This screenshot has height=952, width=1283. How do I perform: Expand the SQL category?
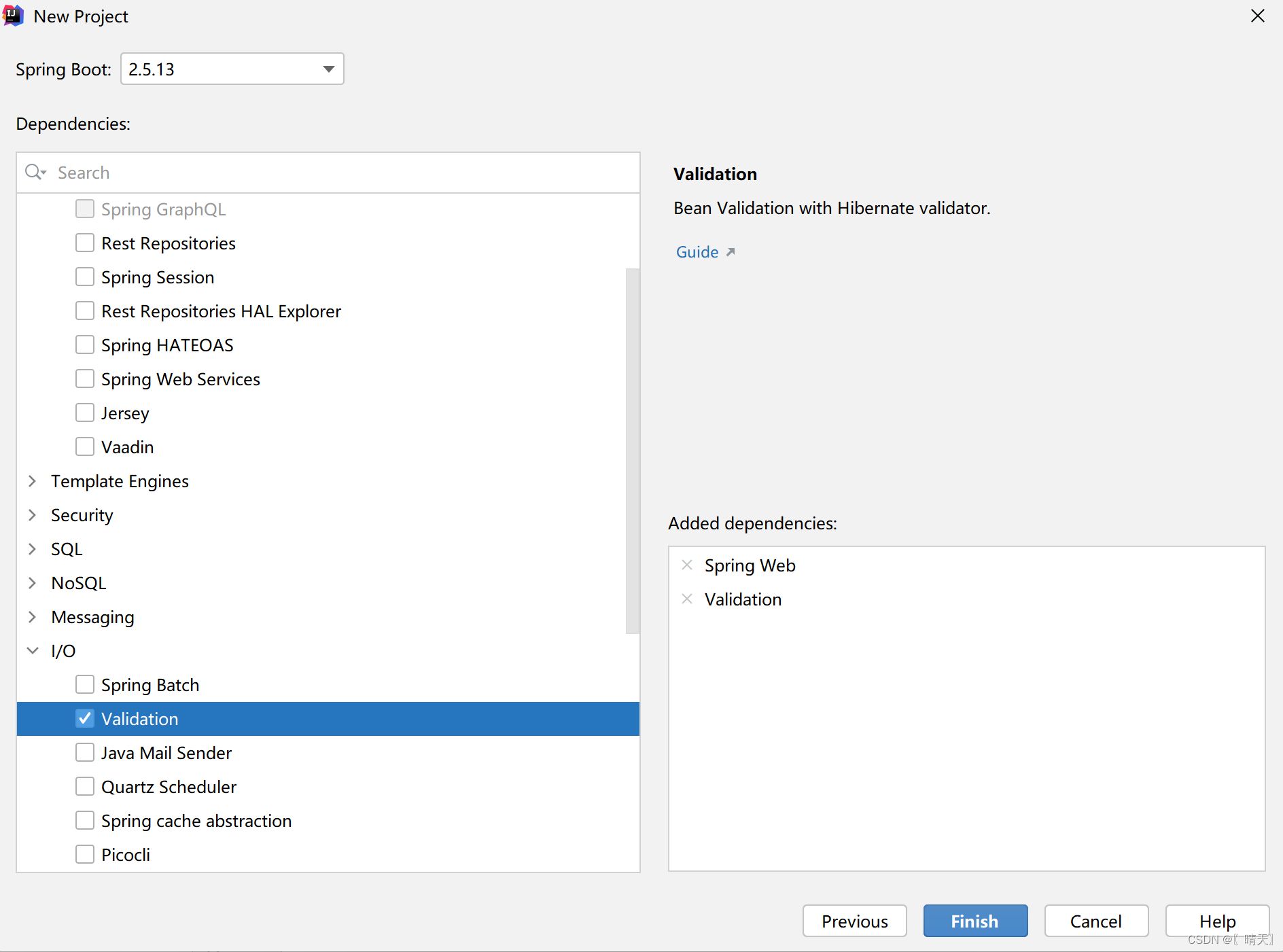pyautogui.click(x=32, y=549)
